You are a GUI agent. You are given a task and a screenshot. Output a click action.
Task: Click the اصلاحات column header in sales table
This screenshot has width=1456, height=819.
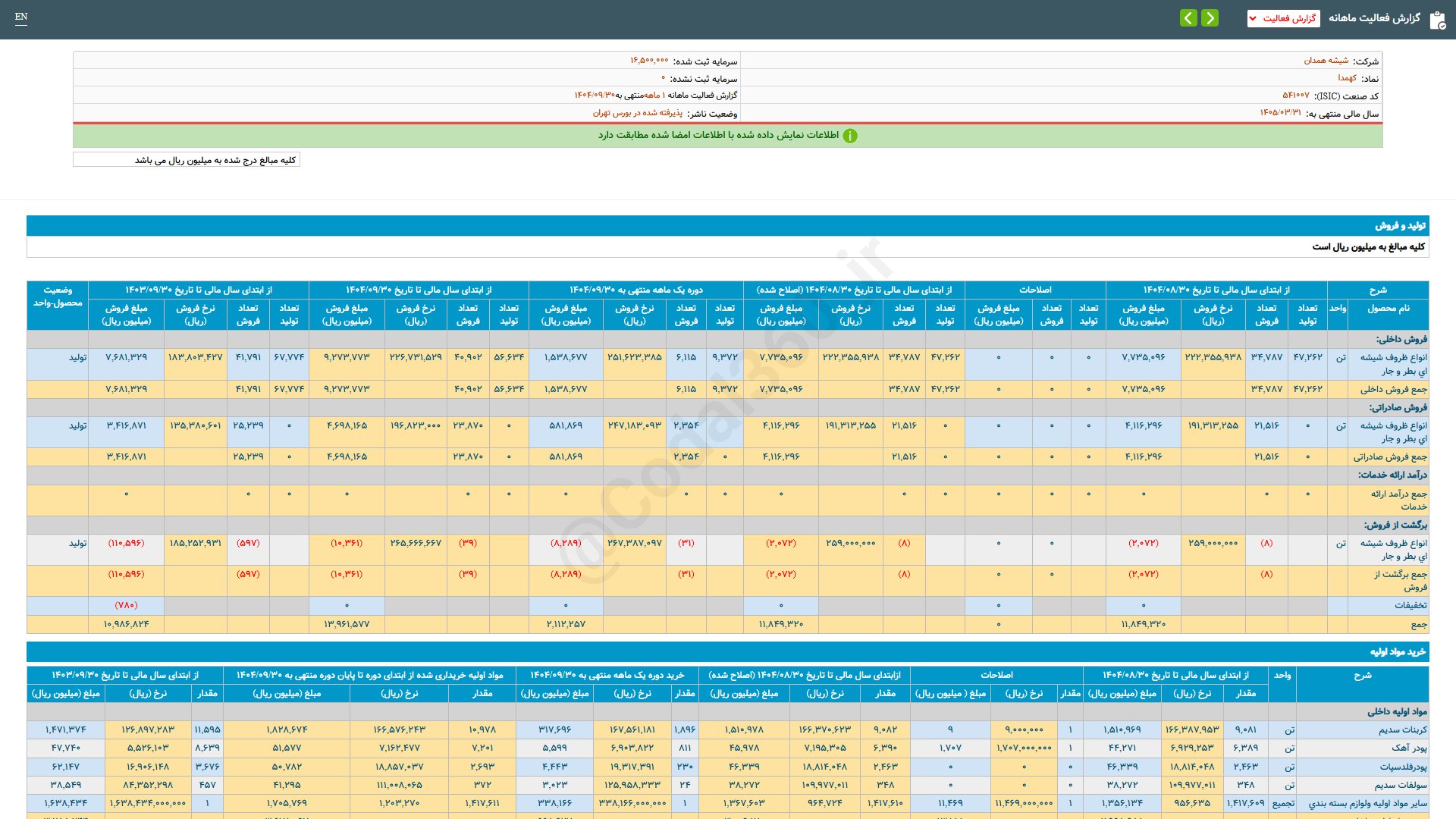click(1034, 290)
